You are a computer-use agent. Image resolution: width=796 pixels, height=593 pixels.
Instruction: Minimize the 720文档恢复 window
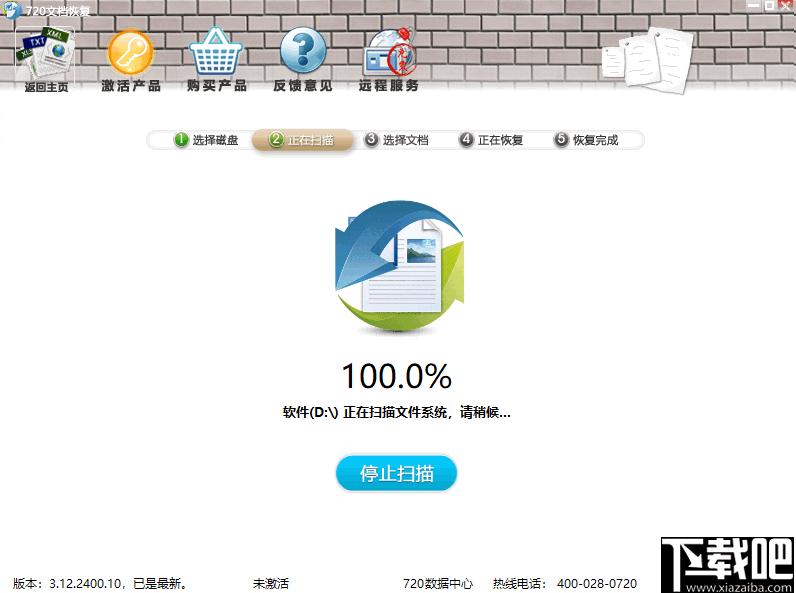click(754, 6)
